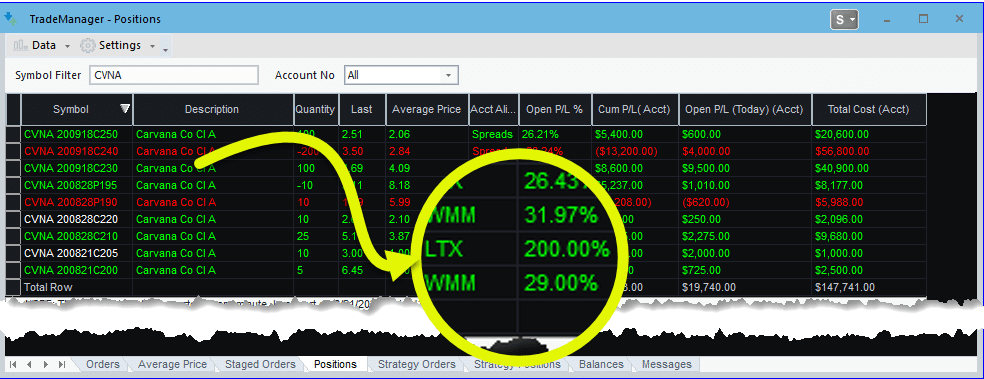Select row checkbox for CVNA 200821C200
This screenshot has width=984, height=379.
(13, 270)
